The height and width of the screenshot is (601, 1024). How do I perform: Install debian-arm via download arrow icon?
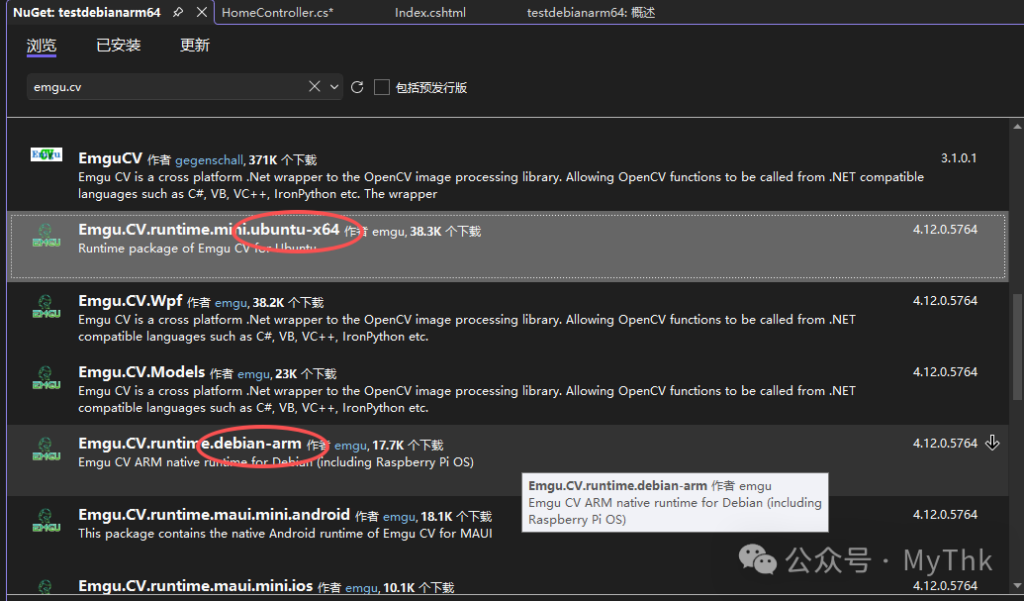pos(992,443)
